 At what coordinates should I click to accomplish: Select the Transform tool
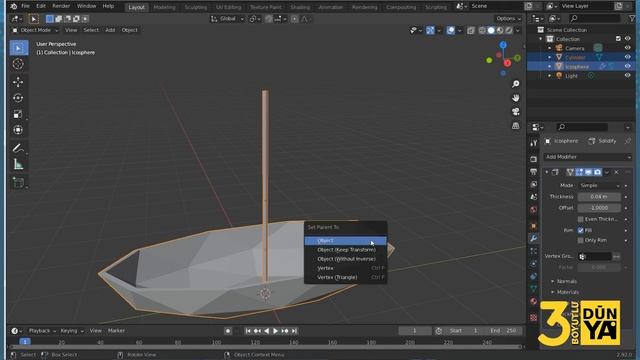(18, 130)
